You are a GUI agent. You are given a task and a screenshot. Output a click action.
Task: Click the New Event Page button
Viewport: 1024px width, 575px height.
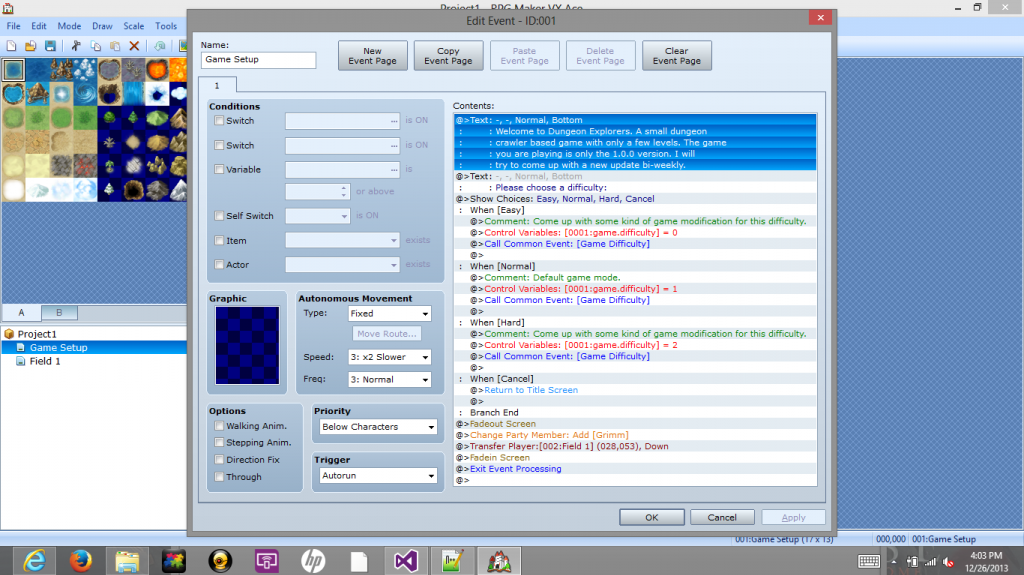click(x=372, y=56)
